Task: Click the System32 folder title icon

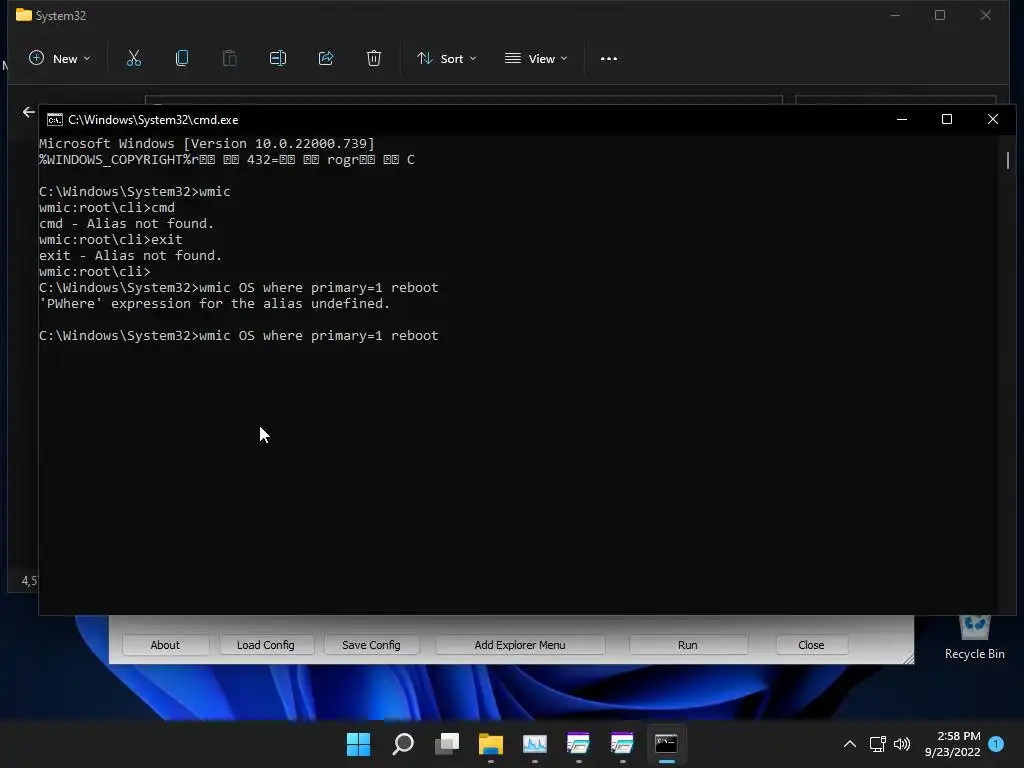Action: [x=24, y=14]
